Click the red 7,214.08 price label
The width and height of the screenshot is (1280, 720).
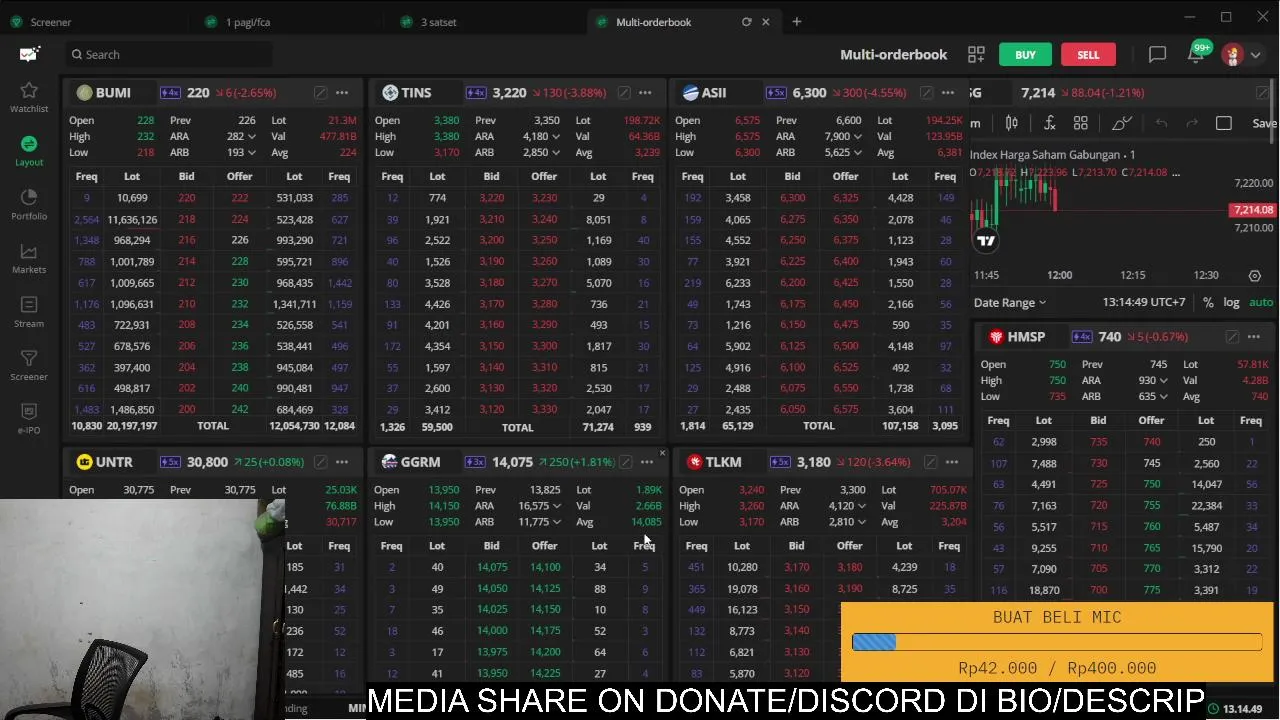pos(1253,210)
